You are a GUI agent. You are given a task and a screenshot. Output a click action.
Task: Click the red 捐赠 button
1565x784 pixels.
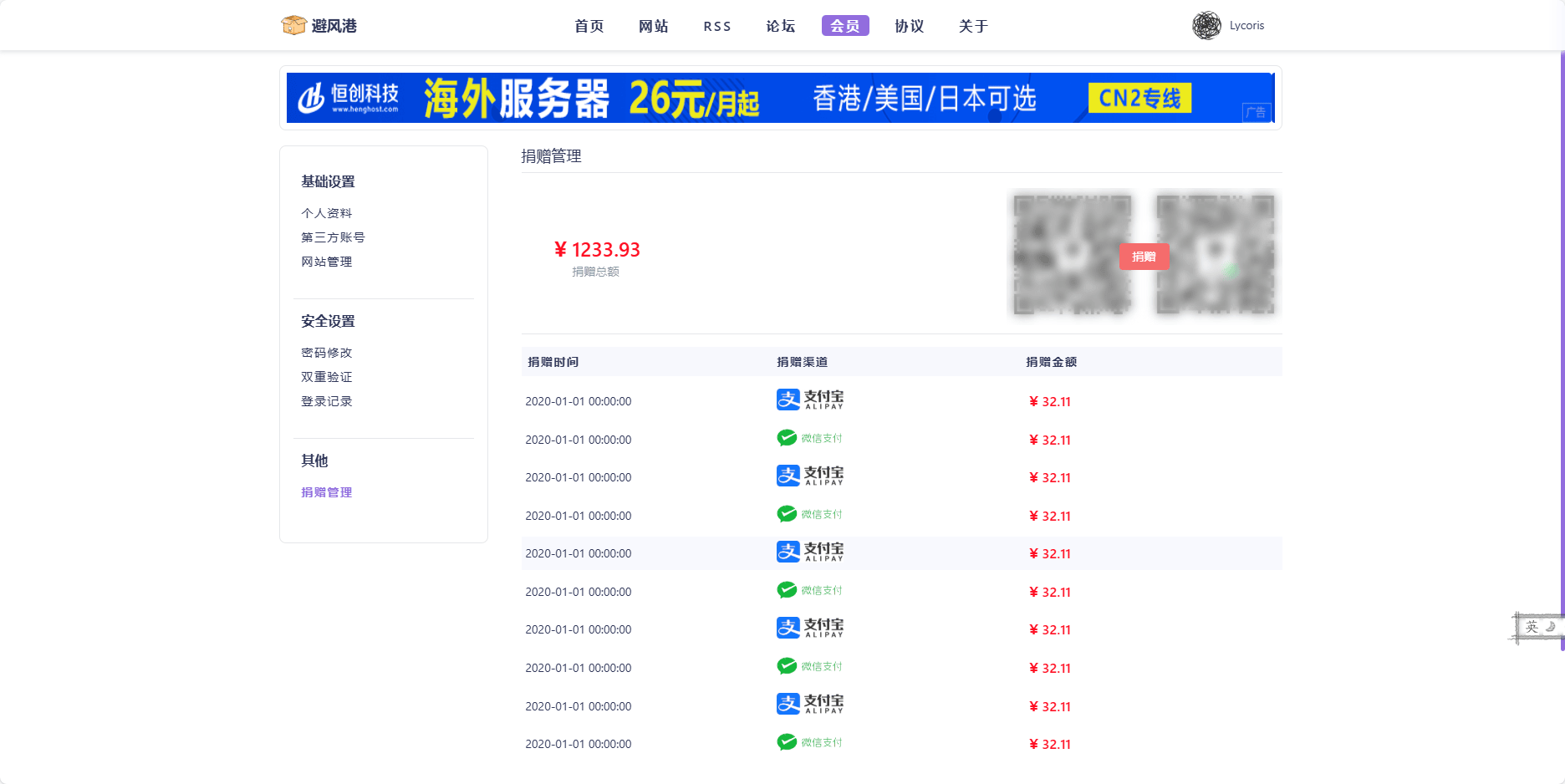(x=1144, y=257)
